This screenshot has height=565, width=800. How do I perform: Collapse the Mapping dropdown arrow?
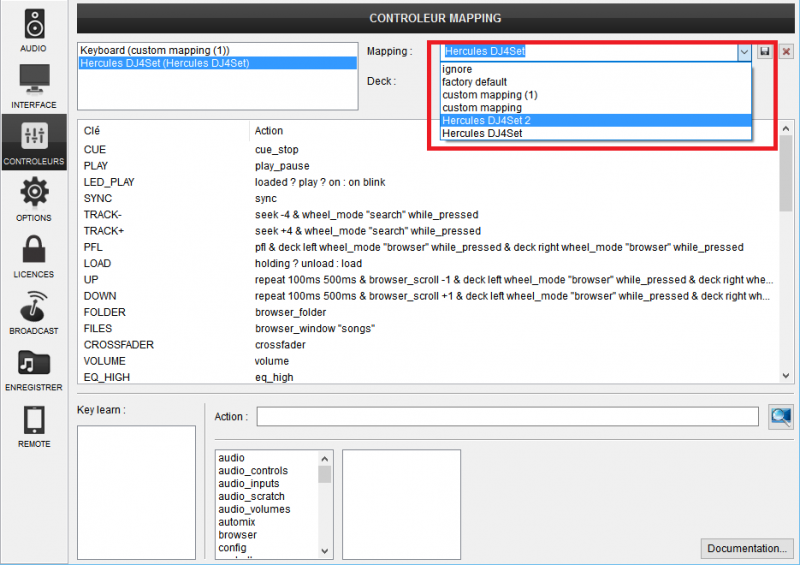tap(743, 51)
